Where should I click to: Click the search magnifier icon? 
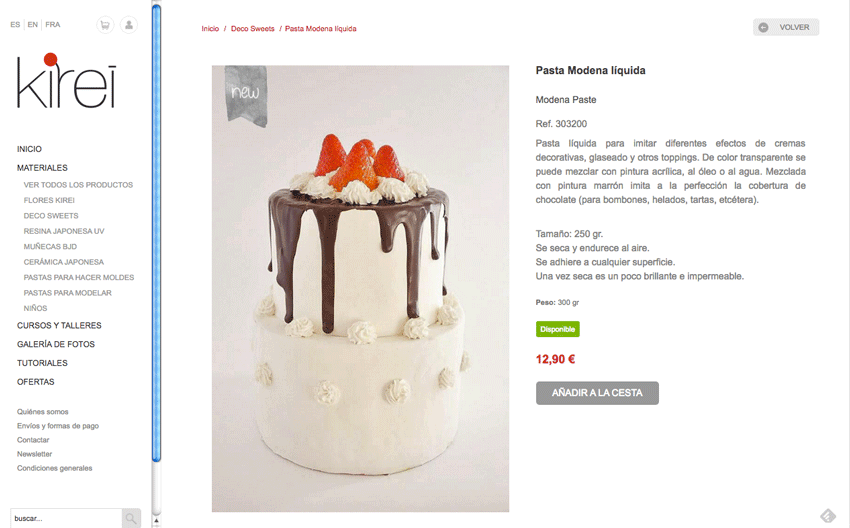[x=131, y=518]
